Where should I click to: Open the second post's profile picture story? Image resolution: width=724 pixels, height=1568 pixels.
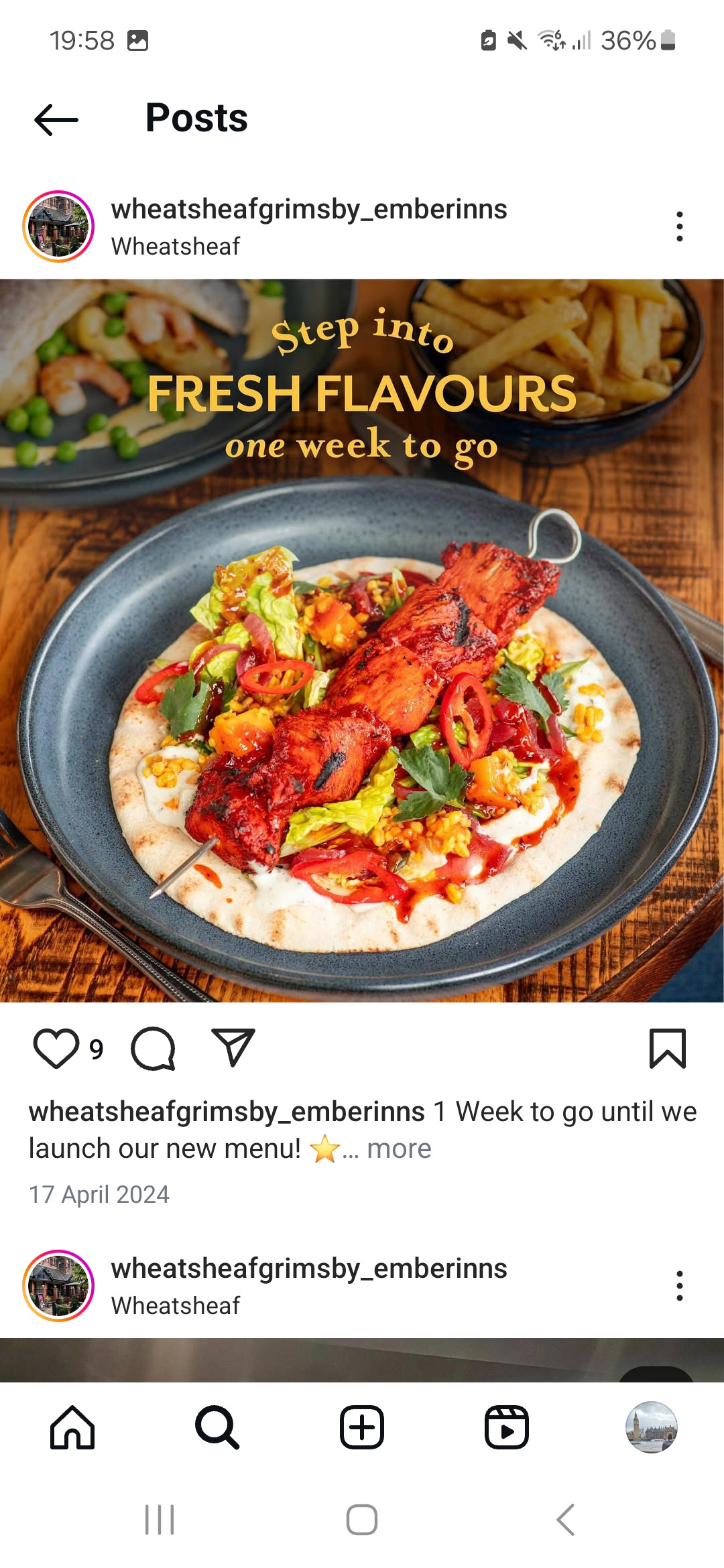coord(58,1286)
